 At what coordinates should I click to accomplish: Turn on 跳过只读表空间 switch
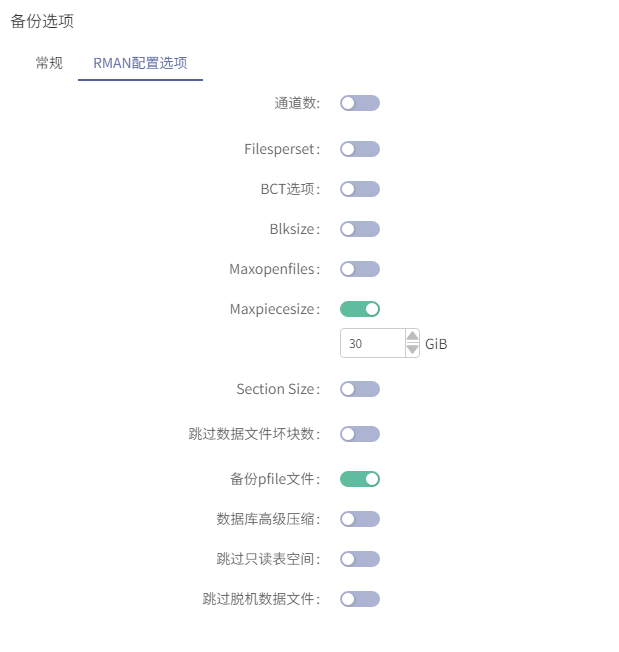point(360,559)
